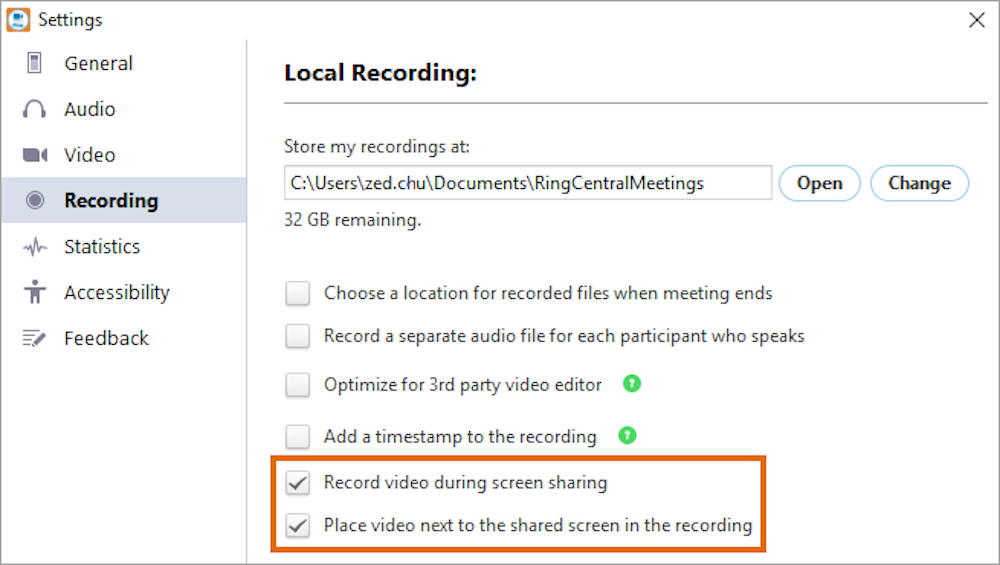Click the Statistics waveform icon
The height and width of the screenshot is (565, 1000).
[x=35, y=247]
